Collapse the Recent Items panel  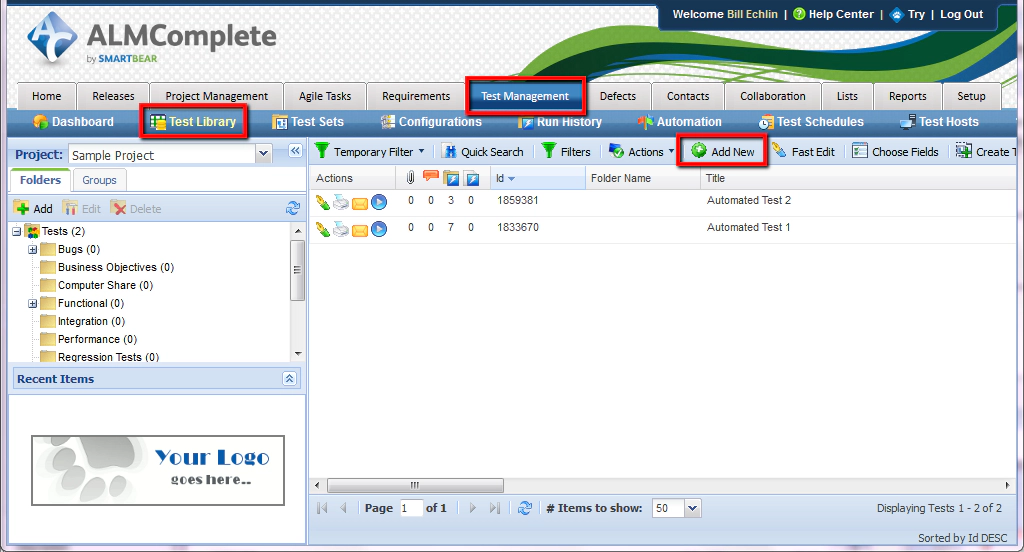[290, 378]
